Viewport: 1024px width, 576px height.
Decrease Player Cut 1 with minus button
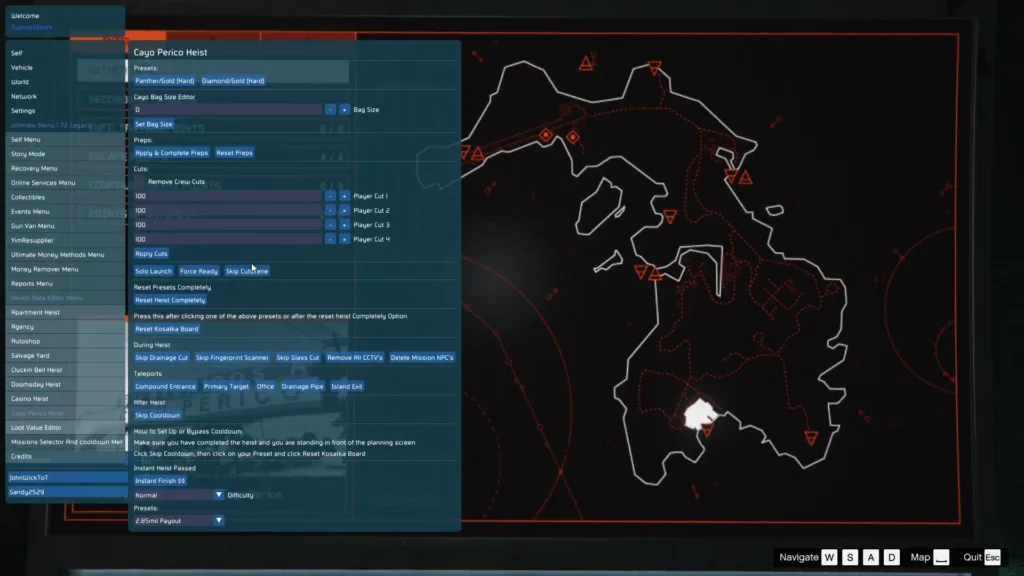tap(330, 196)
